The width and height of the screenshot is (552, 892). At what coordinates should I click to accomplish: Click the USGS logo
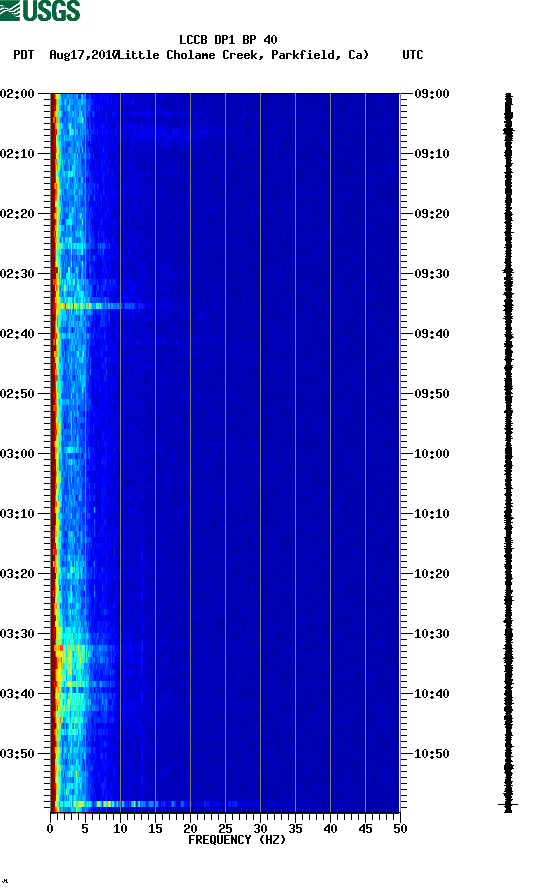click(40, 10)
